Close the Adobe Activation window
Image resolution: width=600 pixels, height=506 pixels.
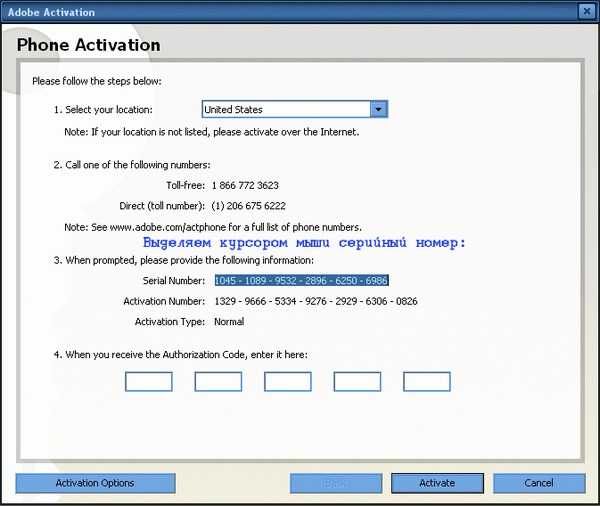tap(587, 11)
